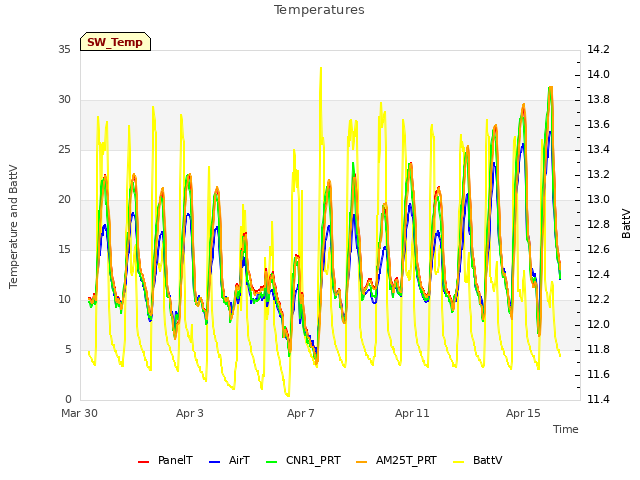
Task: Click the orange AM25T_PRT legend swatch
Action: pyautogui.click(x=362, y=462)
